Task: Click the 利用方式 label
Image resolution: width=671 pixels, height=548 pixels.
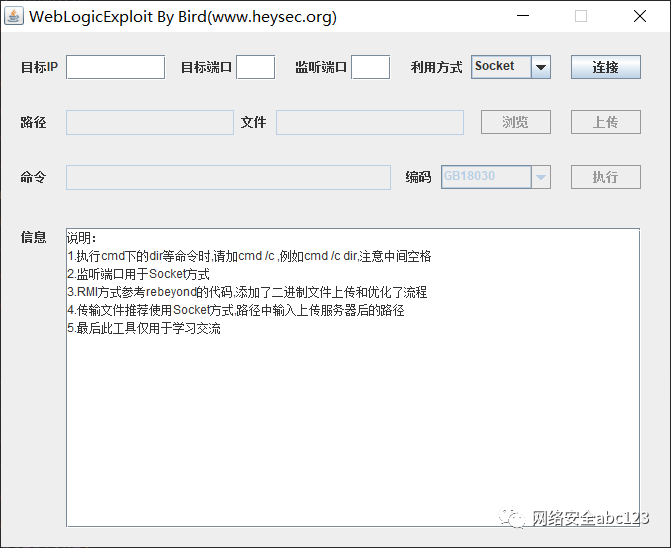Action: [436, 67]
